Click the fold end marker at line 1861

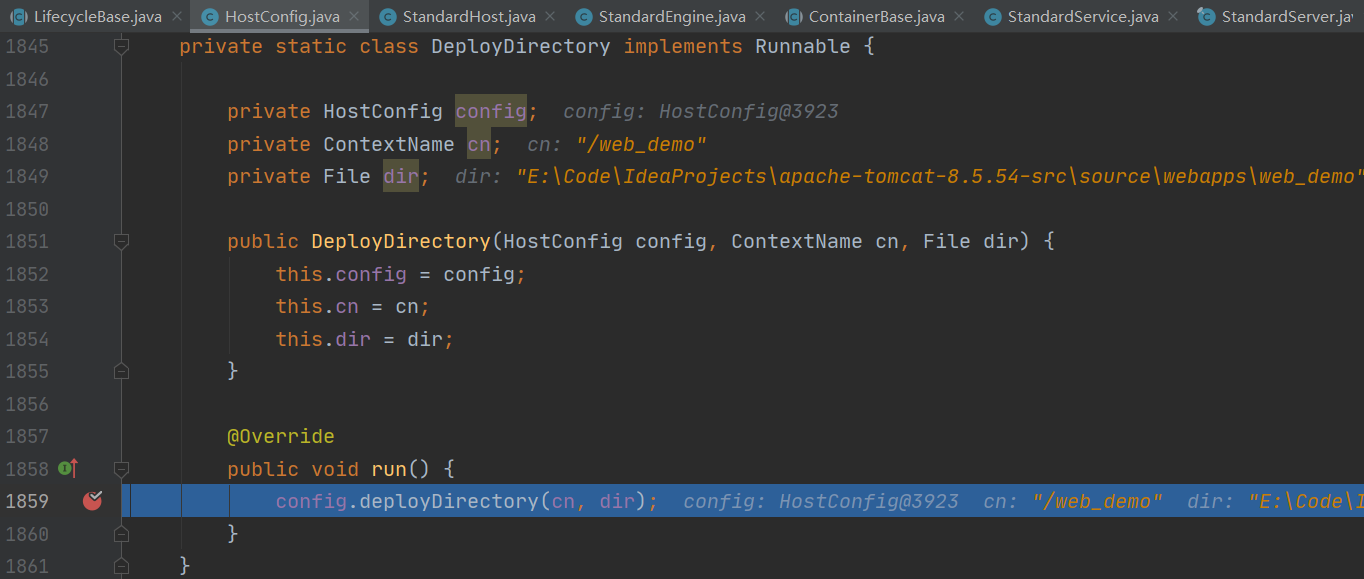[121, 566]
